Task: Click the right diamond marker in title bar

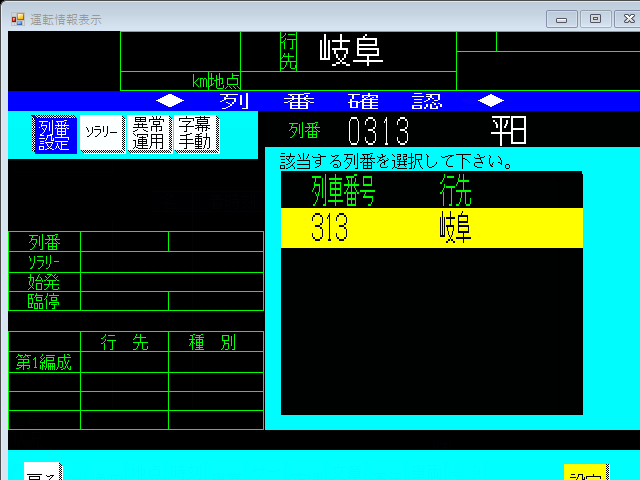Action: click(491, 100)
